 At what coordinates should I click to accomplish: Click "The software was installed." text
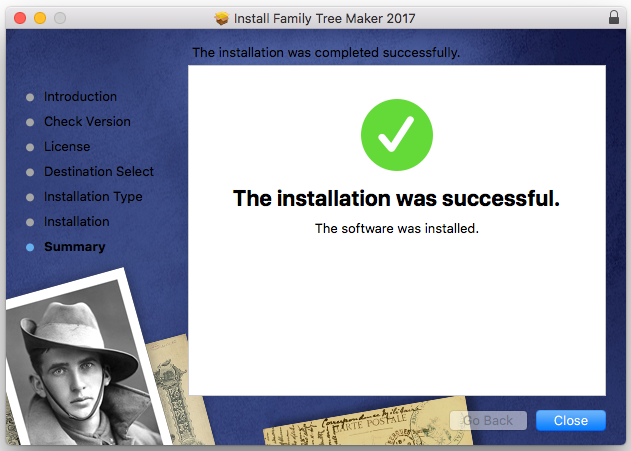397,229
